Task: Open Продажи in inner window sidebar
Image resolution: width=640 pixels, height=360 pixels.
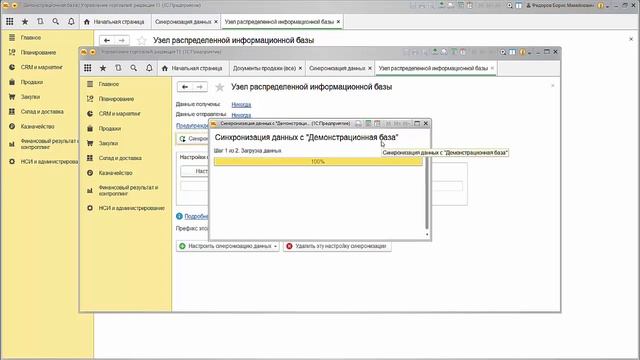Action: click(109, 129)
